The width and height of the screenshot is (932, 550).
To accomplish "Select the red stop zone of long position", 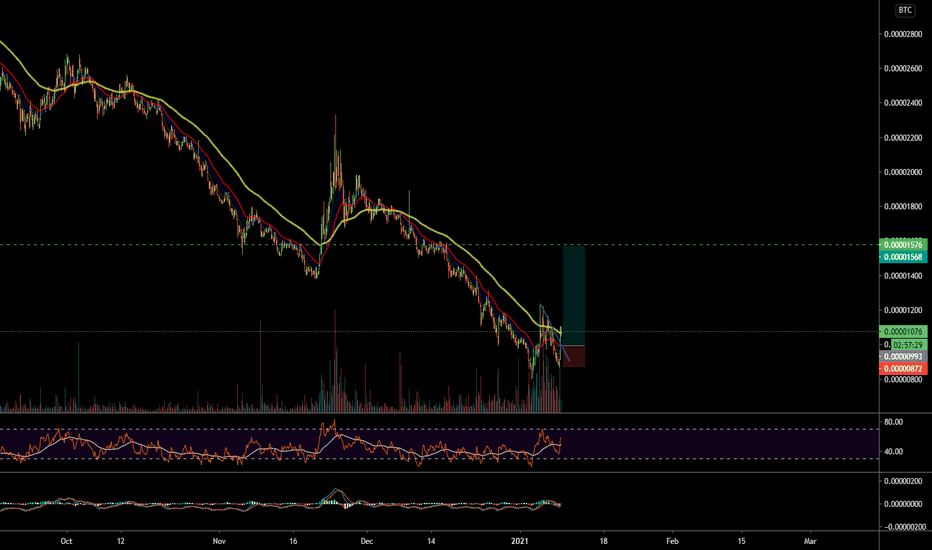I will [574, 356].
